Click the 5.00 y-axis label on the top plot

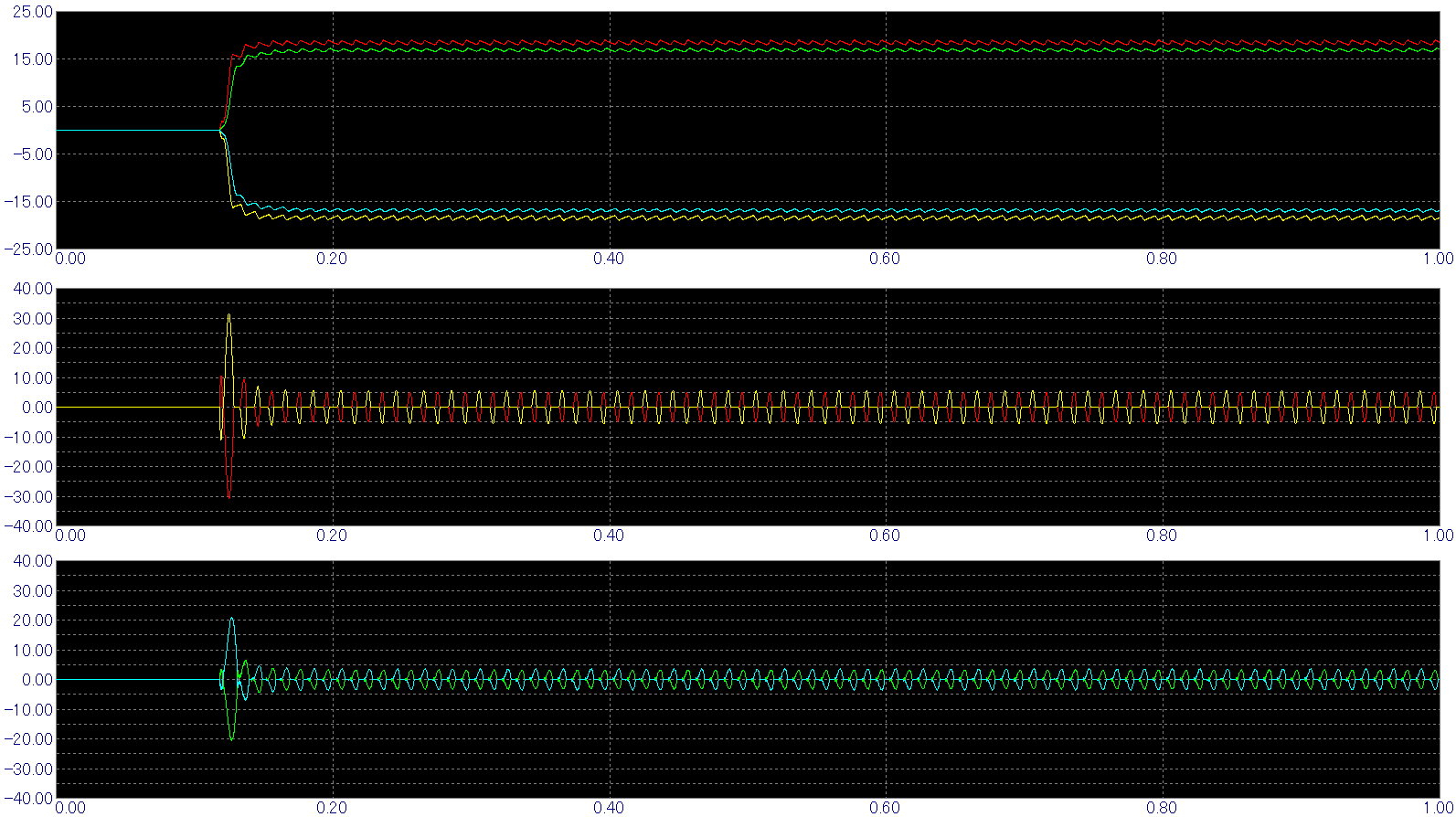(37, 107)
